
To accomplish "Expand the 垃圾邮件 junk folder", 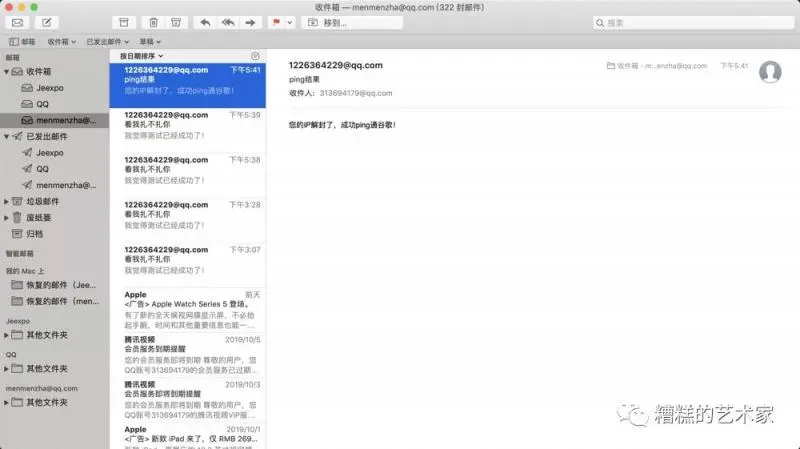I will click(6, 202).
